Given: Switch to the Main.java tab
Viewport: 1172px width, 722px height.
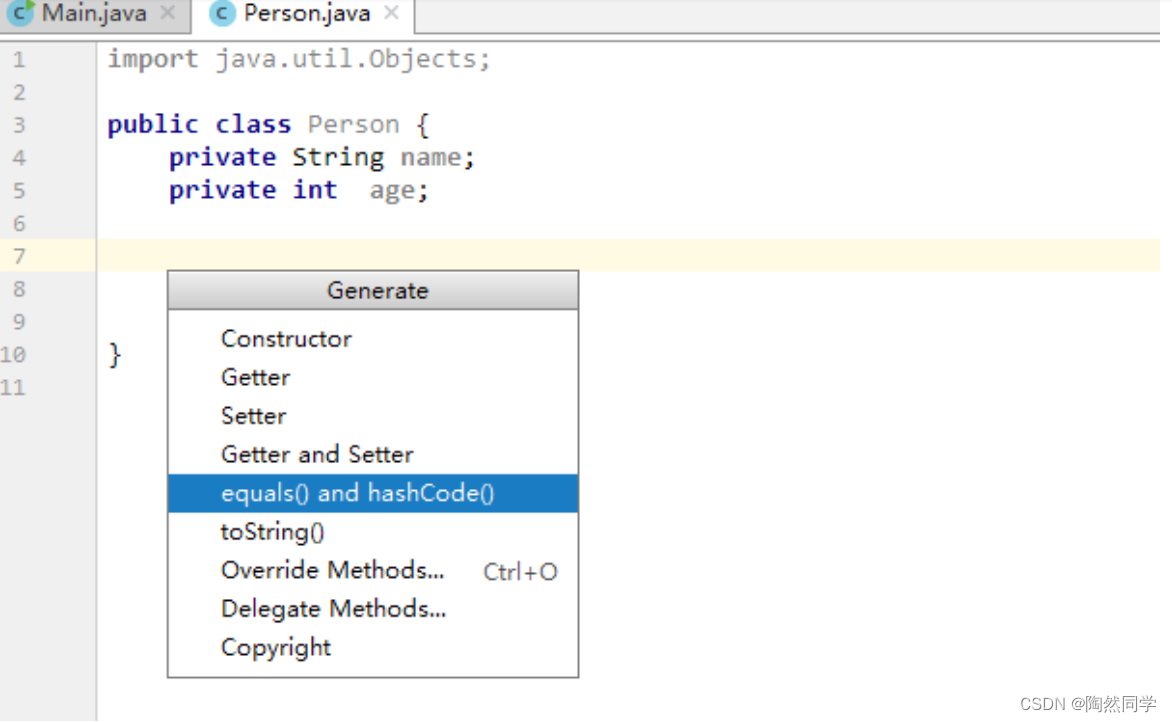Looking at the screenshot, I should (94, 14).
